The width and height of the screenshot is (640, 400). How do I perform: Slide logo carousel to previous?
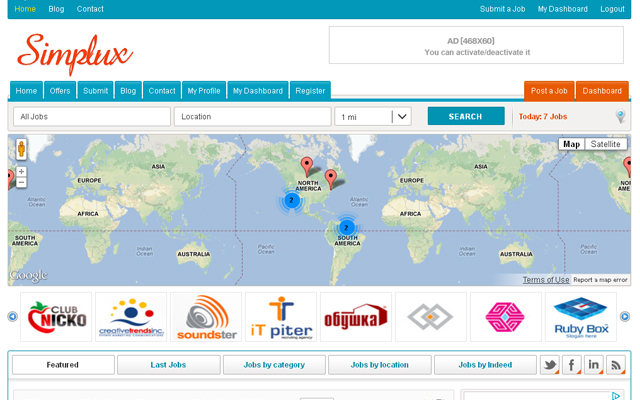point(13,316)
